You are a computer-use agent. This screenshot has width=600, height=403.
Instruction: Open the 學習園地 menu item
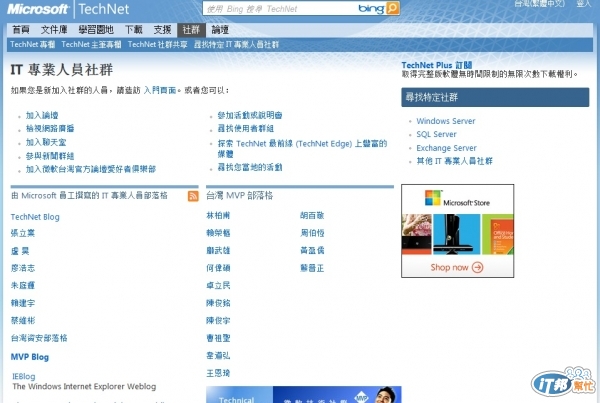click(x=96, y=29)
